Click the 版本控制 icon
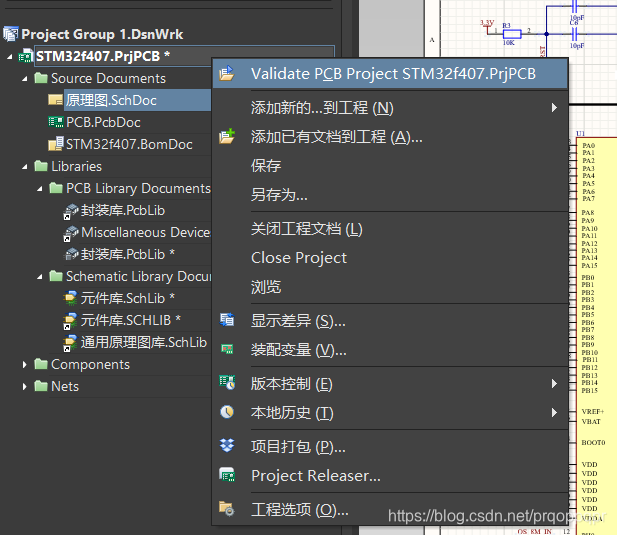 click(x=227, y=384)
